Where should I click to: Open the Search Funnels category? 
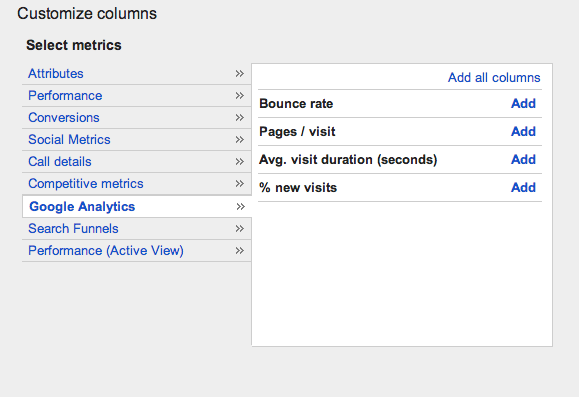pyautogui.click(x=73, y=229)
